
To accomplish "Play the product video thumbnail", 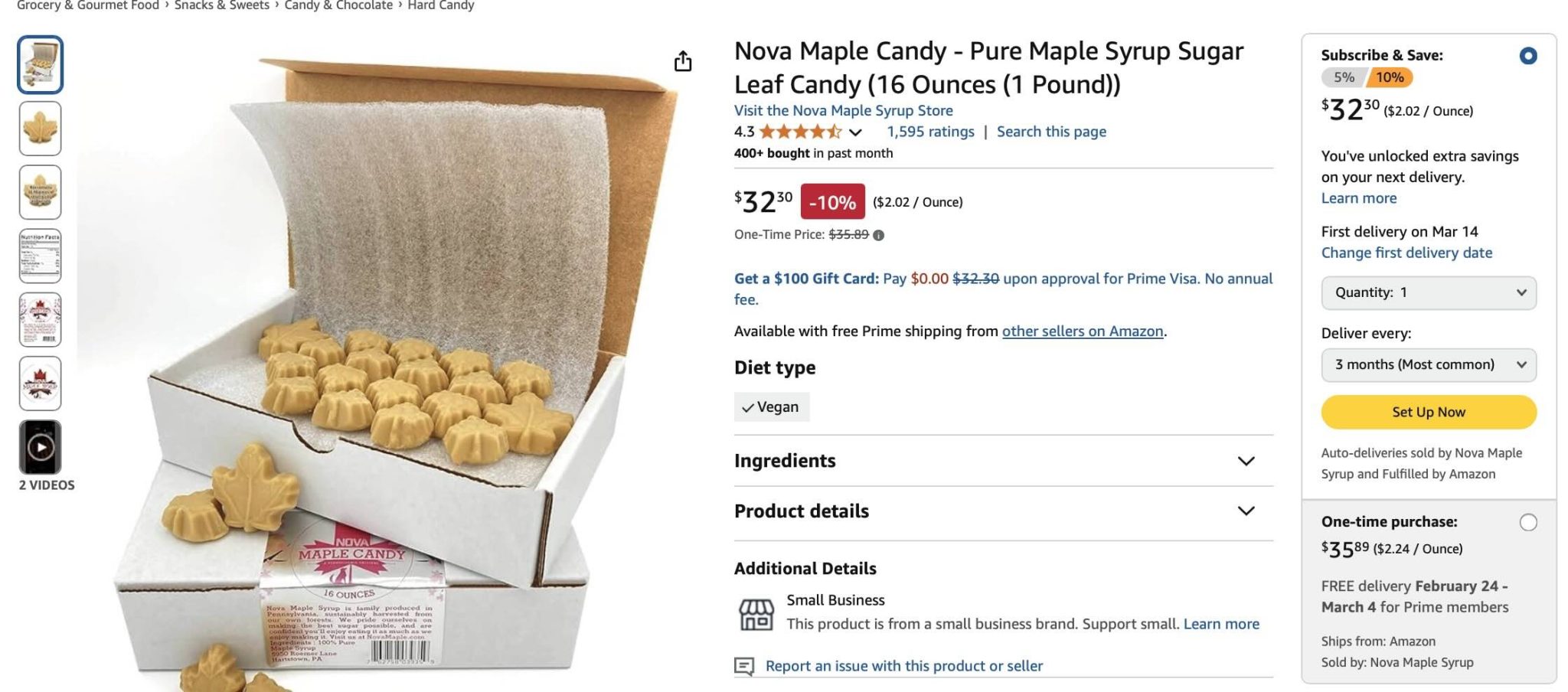I will (x=41, y=447).
